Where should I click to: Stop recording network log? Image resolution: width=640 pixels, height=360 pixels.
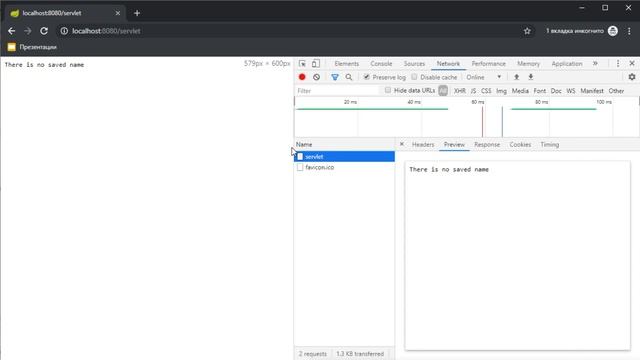click(x=302, y=77)
